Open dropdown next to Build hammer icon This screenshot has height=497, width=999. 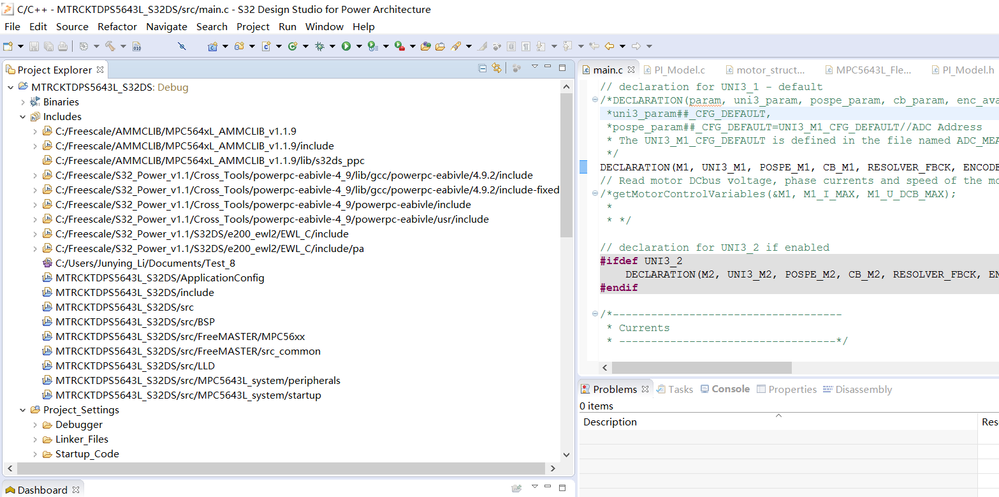click(x=123, y=46)
